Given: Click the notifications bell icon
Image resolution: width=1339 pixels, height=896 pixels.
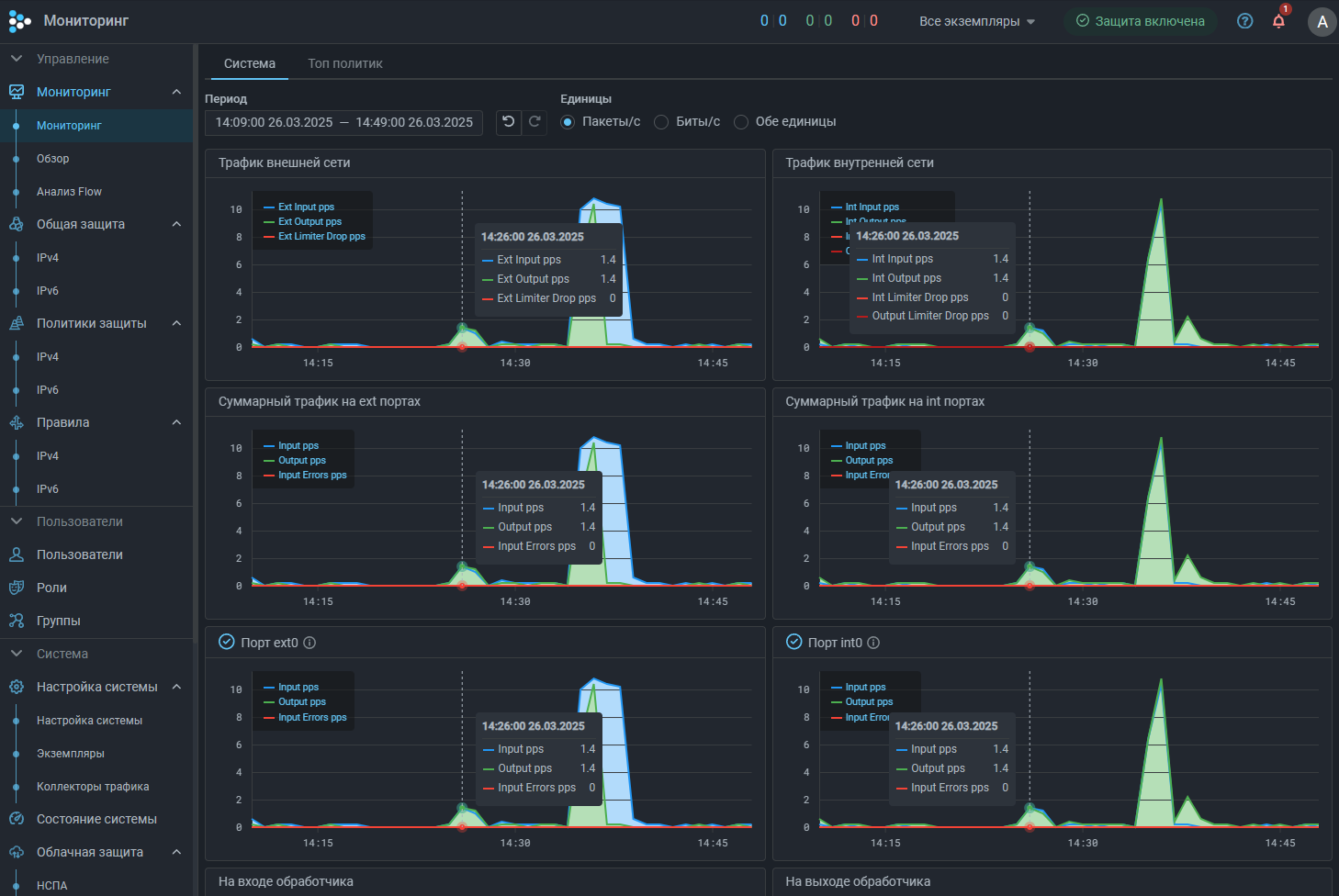Looking at the screenshot, I should pyautogui.click(x=1278, y=21).
